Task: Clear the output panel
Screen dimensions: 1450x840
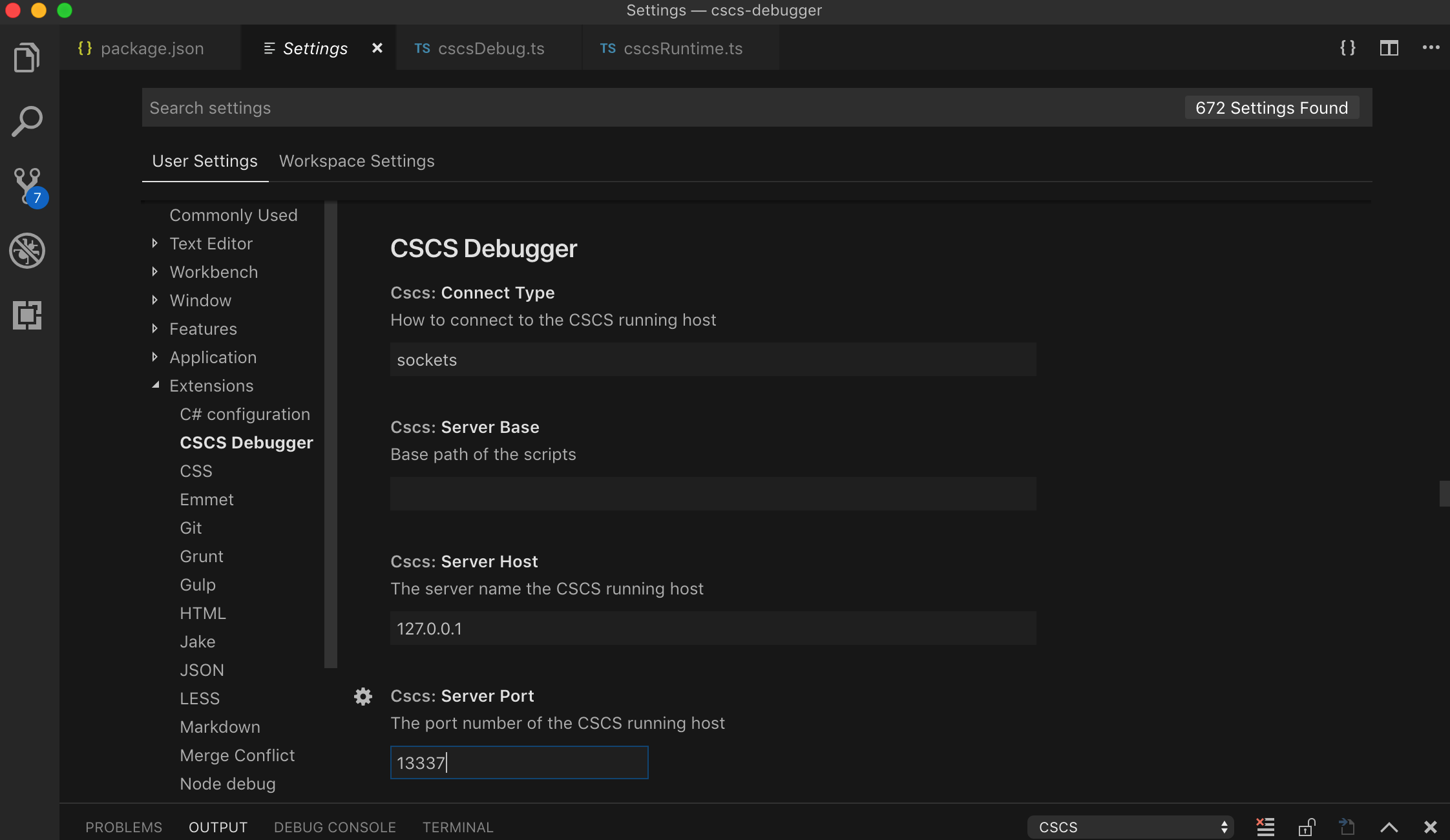Action: coord(1265,826)
